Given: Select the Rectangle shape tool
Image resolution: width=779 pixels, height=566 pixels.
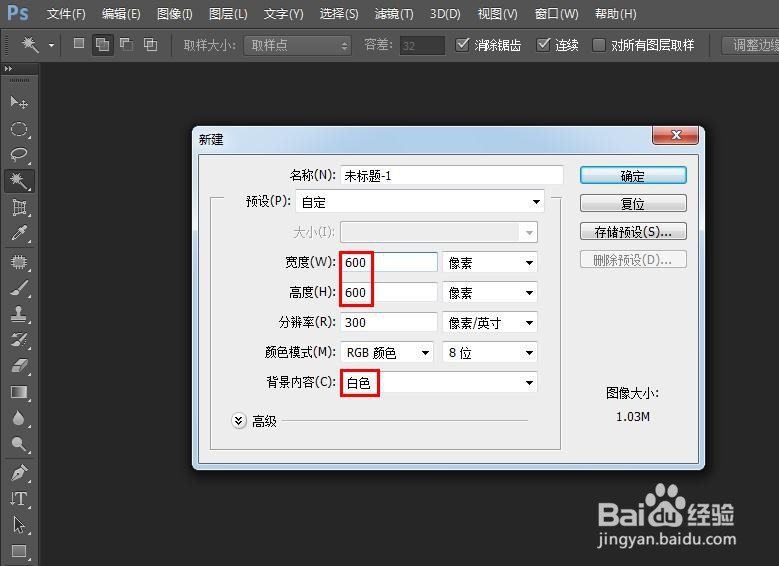Looking at the screenshot, I should coord(19,551).
